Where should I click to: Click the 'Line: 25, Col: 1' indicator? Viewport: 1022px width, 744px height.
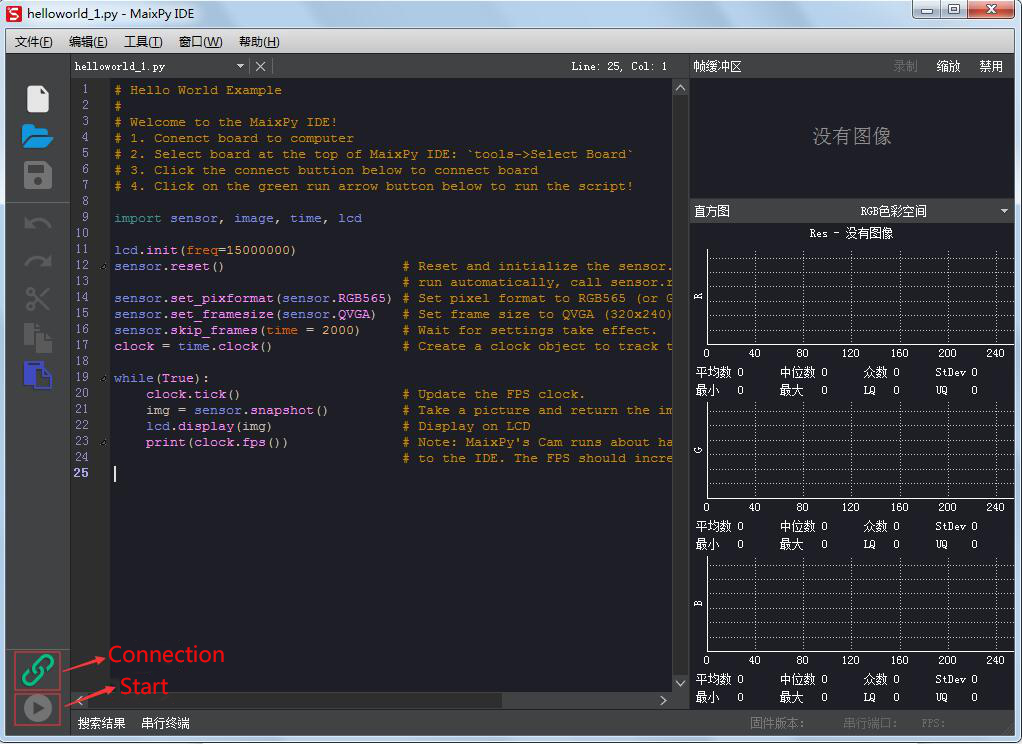pyautogui.click(x=619, y=67)
